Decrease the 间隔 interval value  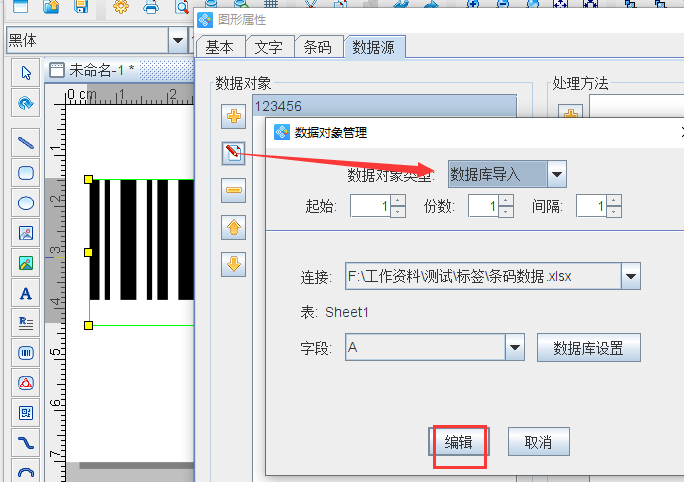pos(614,212)
